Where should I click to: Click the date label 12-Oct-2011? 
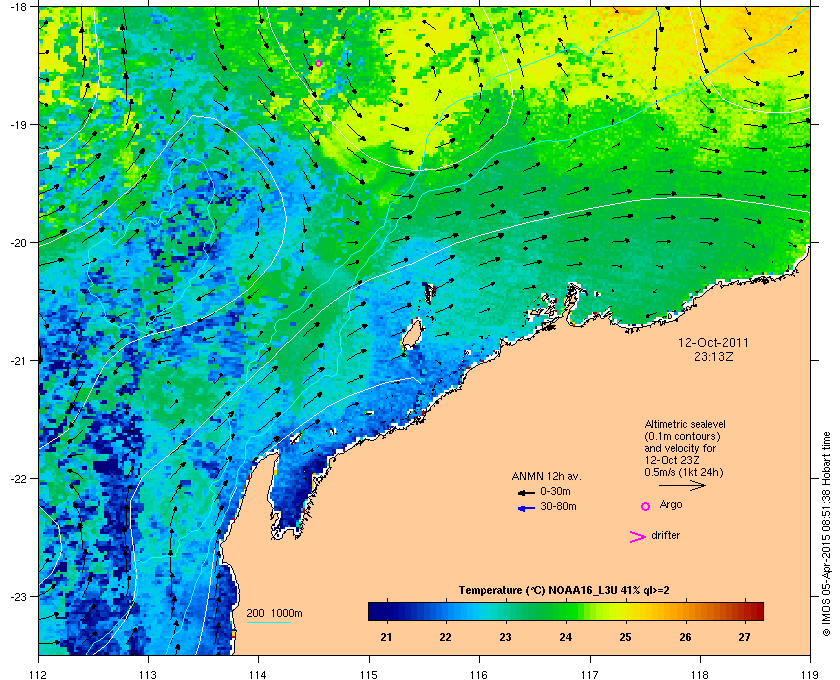point(713,342)
